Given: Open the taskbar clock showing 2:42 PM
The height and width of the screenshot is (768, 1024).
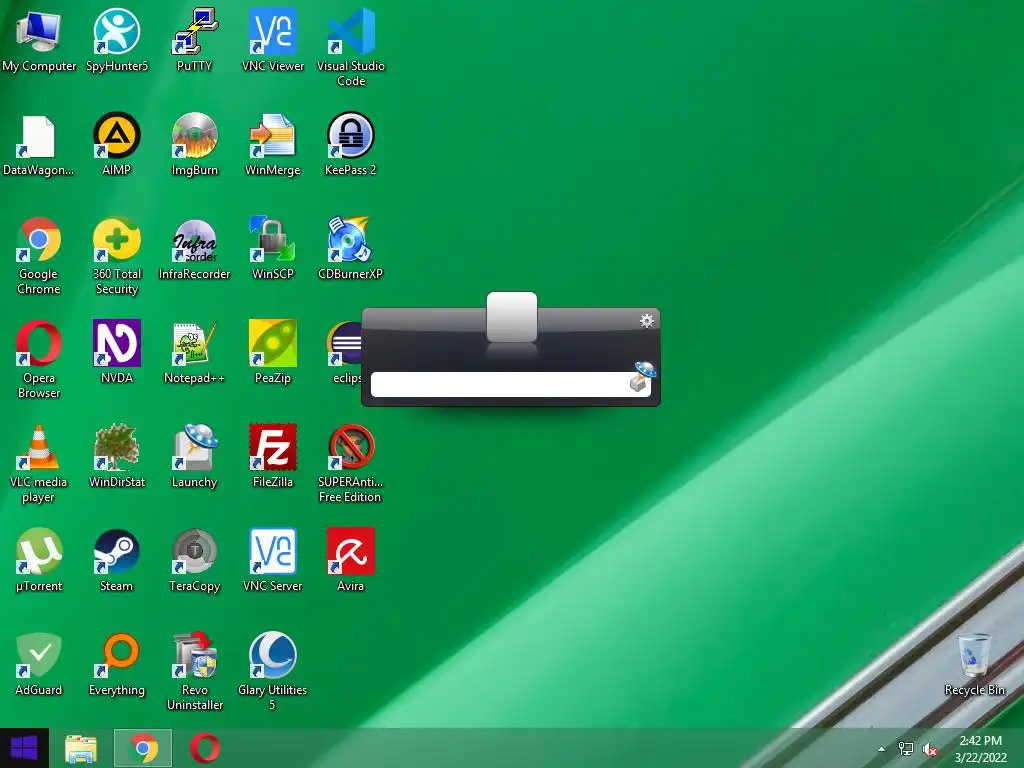Looking at the screenshot, I should click(x=980, y=748).
